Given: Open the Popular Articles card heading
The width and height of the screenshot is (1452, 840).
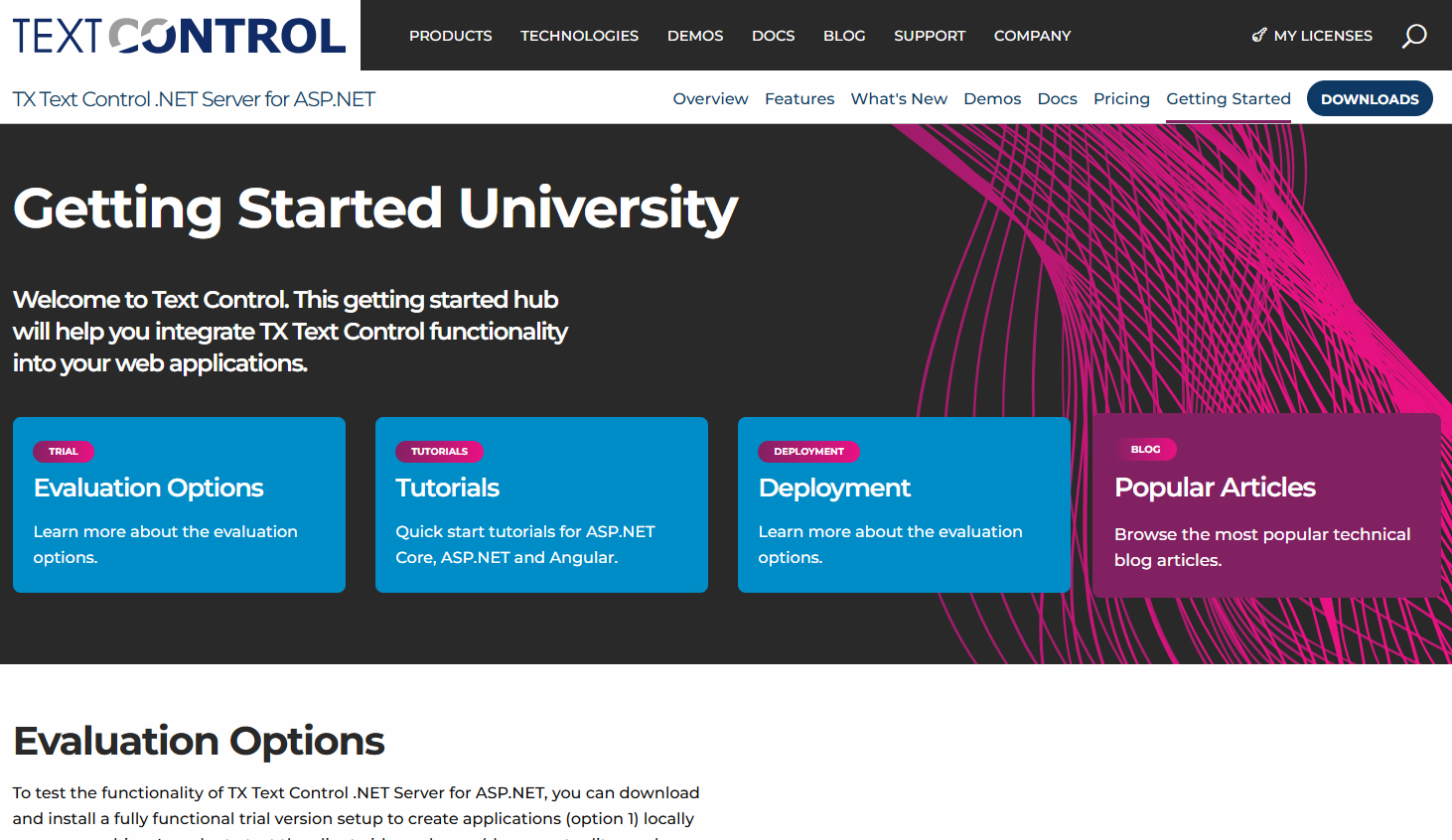Looking at the screenshot, I should click(x=1215, y=487).
